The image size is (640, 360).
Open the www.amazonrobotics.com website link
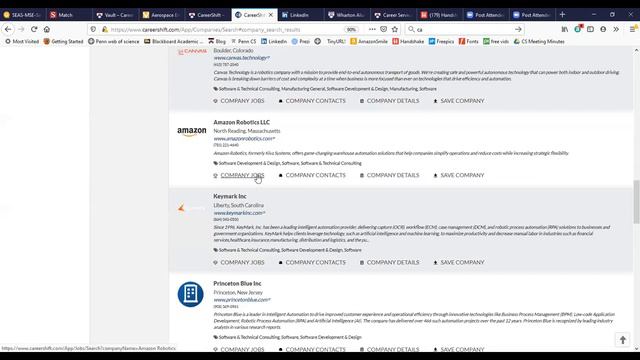(244, 139)
